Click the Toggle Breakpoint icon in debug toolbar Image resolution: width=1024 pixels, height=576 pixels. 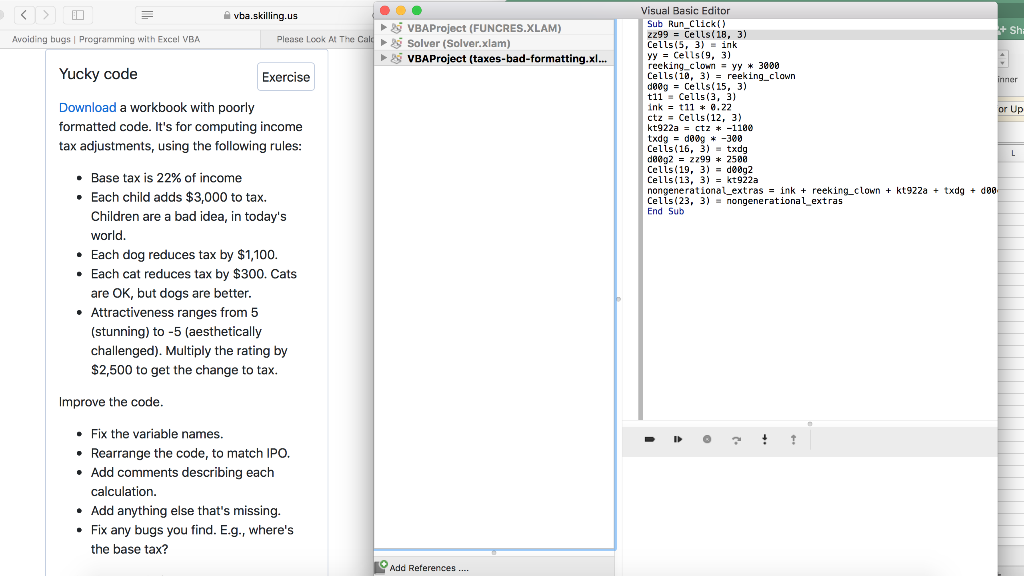649,440
